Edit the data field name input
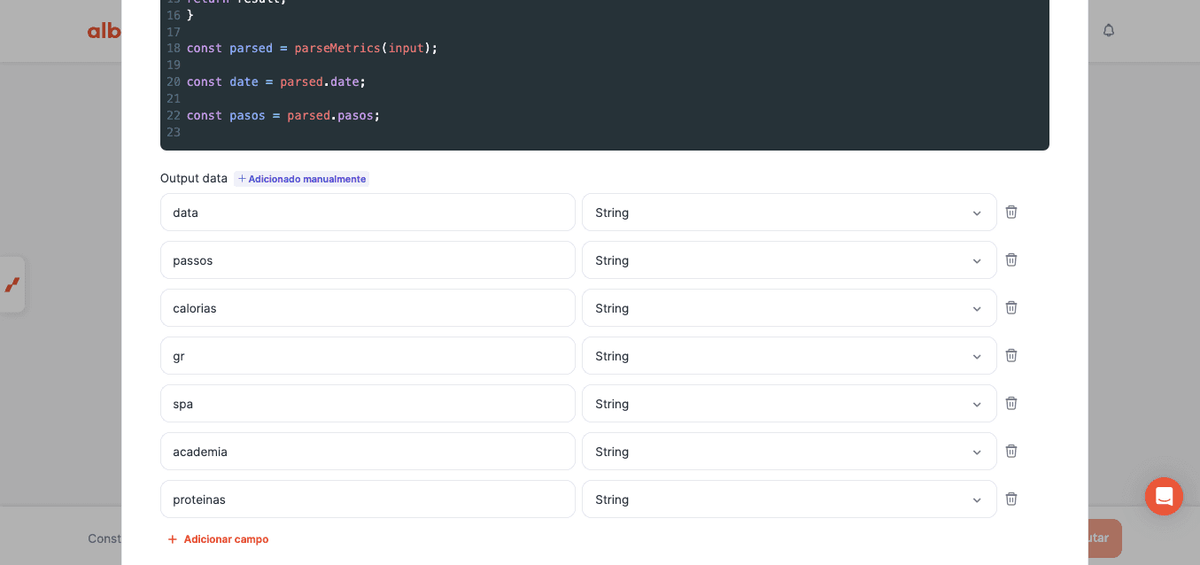This screenshot has width=1200, height=565. (x=368, y=212)
